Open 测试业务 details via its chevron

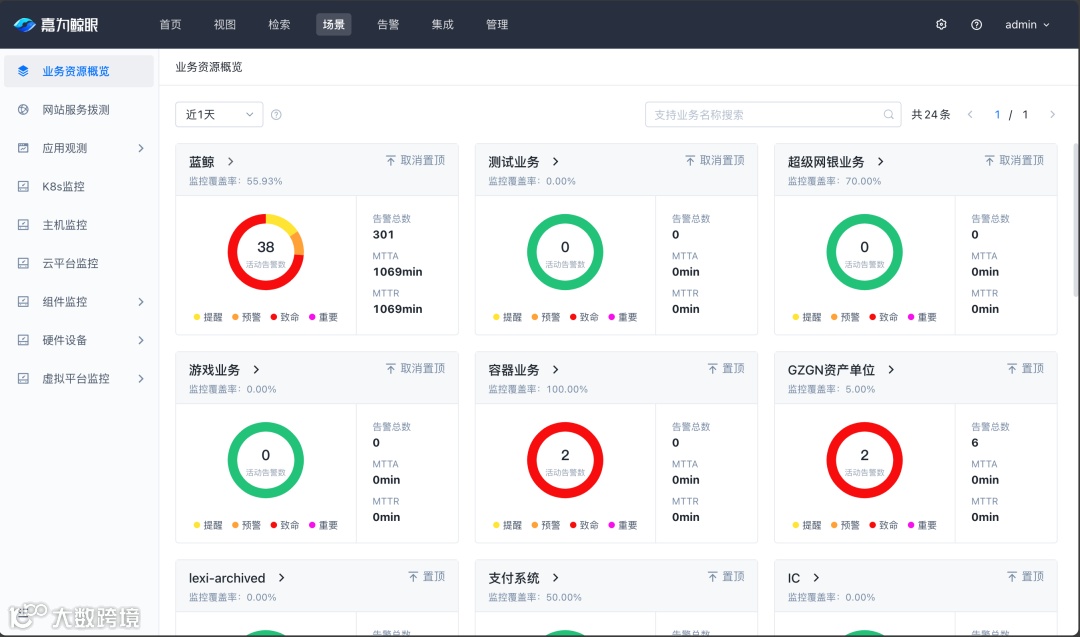[555, 162]
